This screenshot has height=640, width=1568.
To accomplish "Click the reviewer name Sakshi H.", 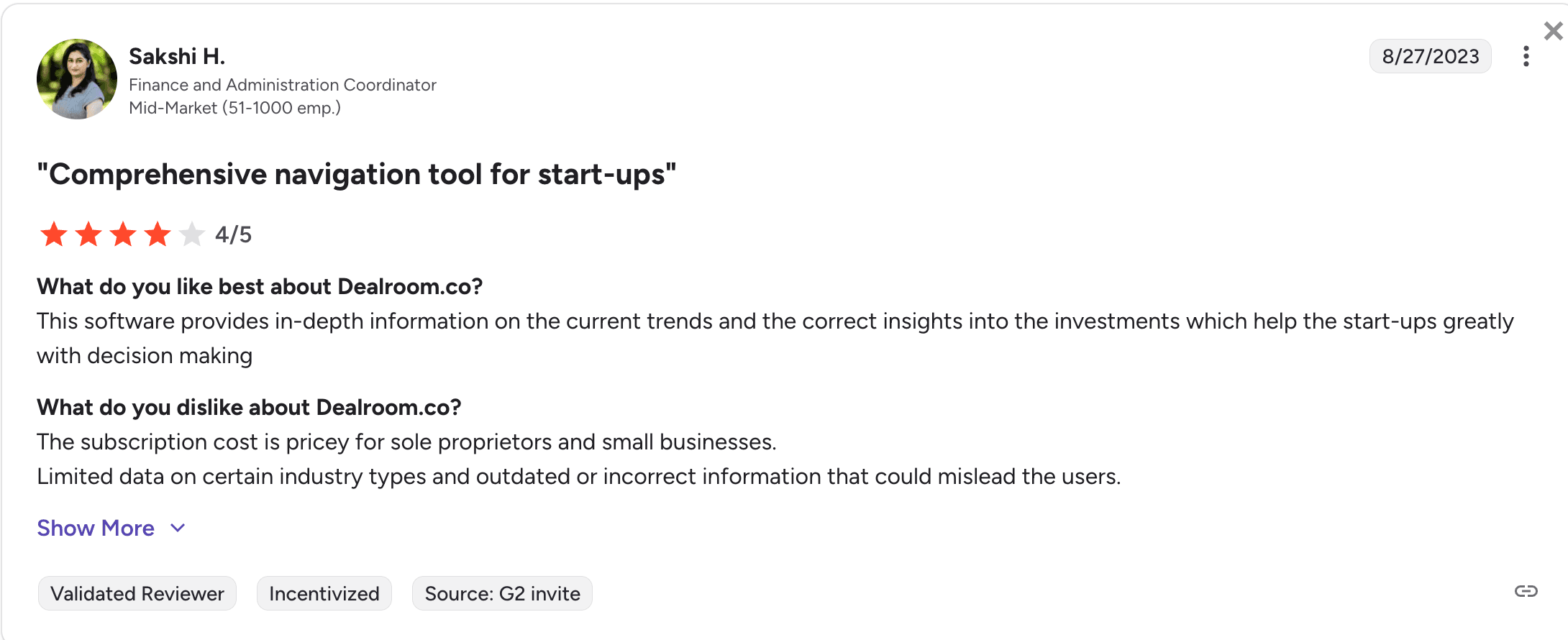I will tap(177, 55).
